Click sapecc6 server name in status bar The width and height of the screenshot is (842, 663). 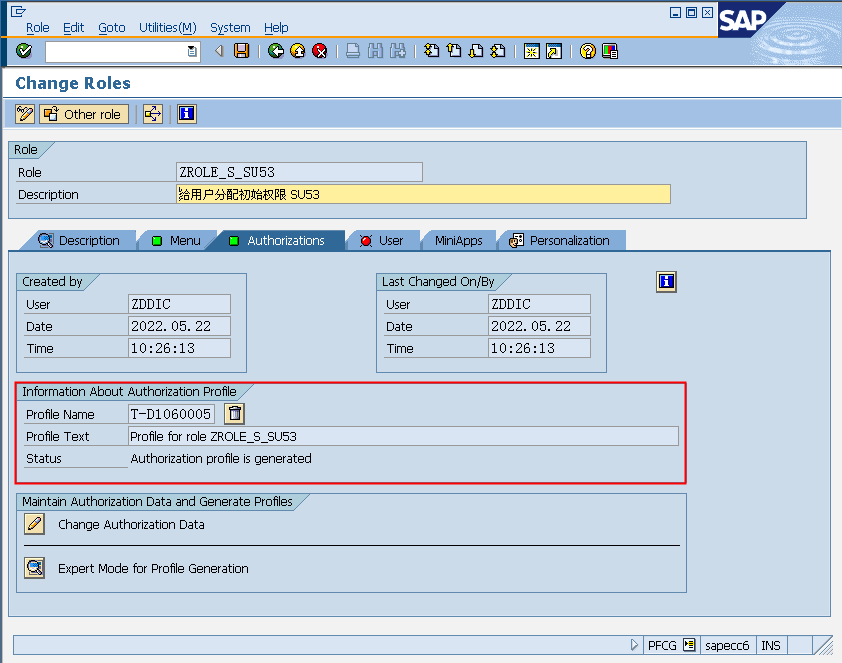pos(727,645)
